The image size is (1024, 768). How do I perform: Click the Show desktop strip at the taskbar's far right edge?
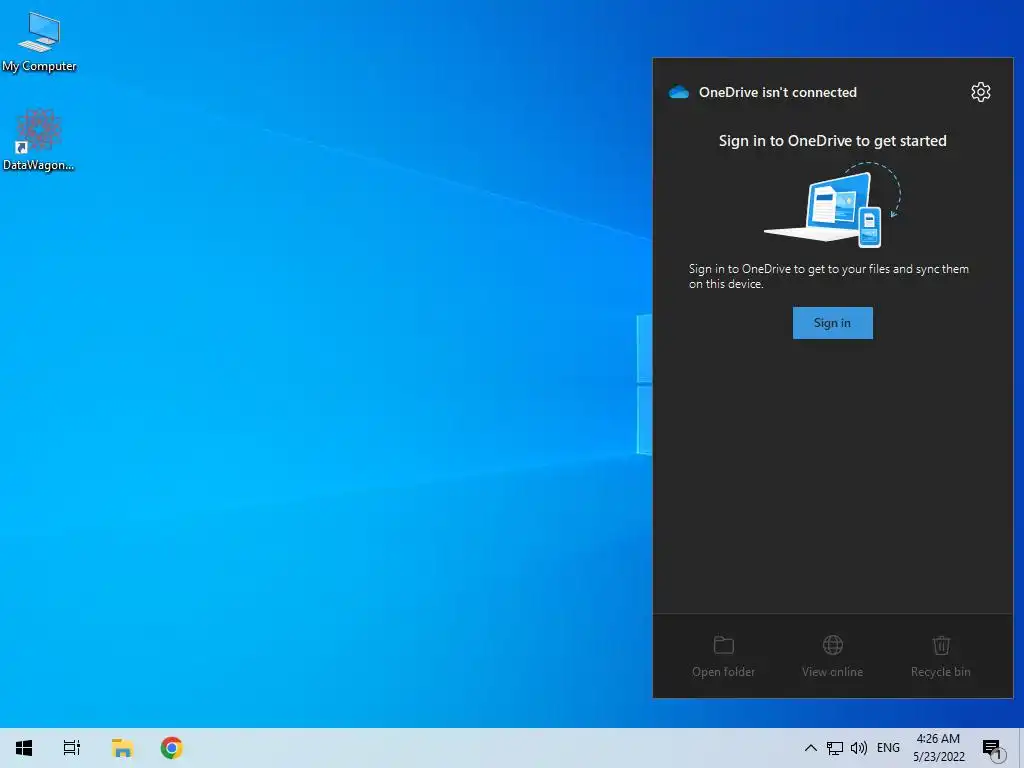tap(1021, 748)
